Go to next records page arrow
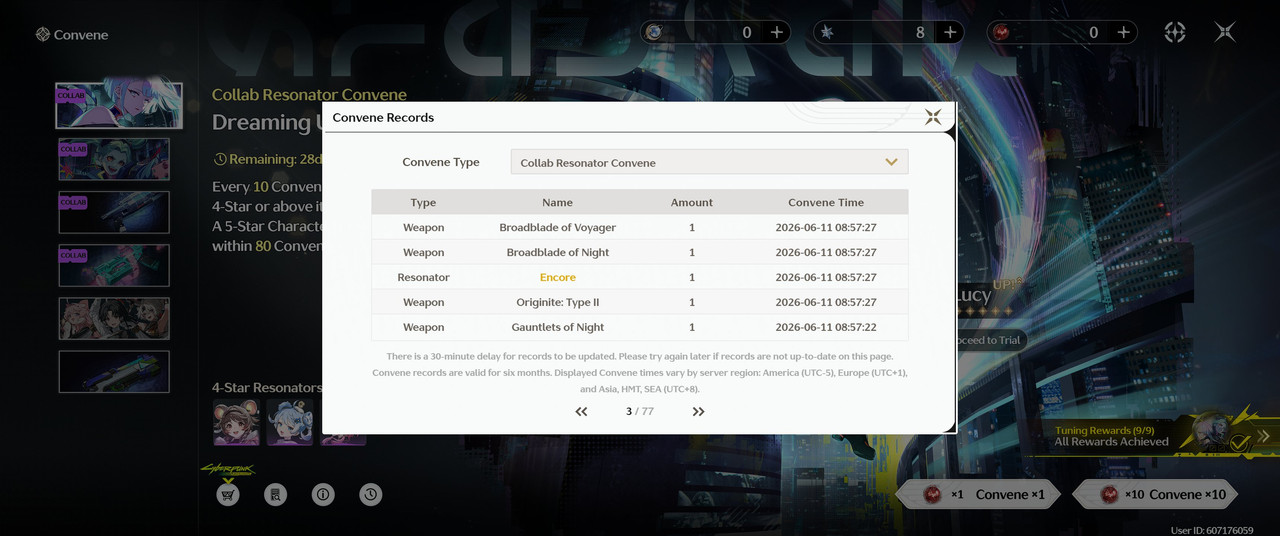The width and height of the screenshot is (1280, 536). click(698, 411)
